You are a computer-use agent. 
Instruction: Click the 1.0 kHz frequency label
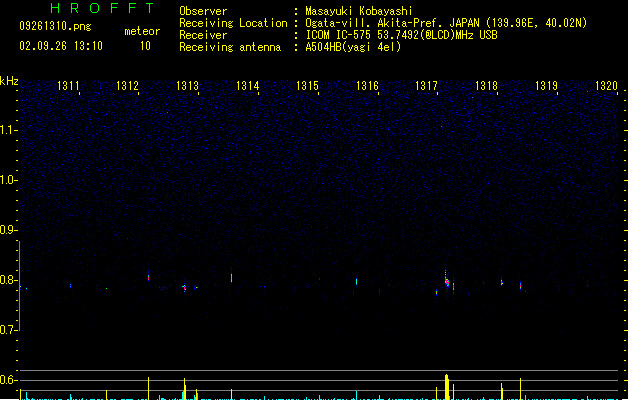8,180
